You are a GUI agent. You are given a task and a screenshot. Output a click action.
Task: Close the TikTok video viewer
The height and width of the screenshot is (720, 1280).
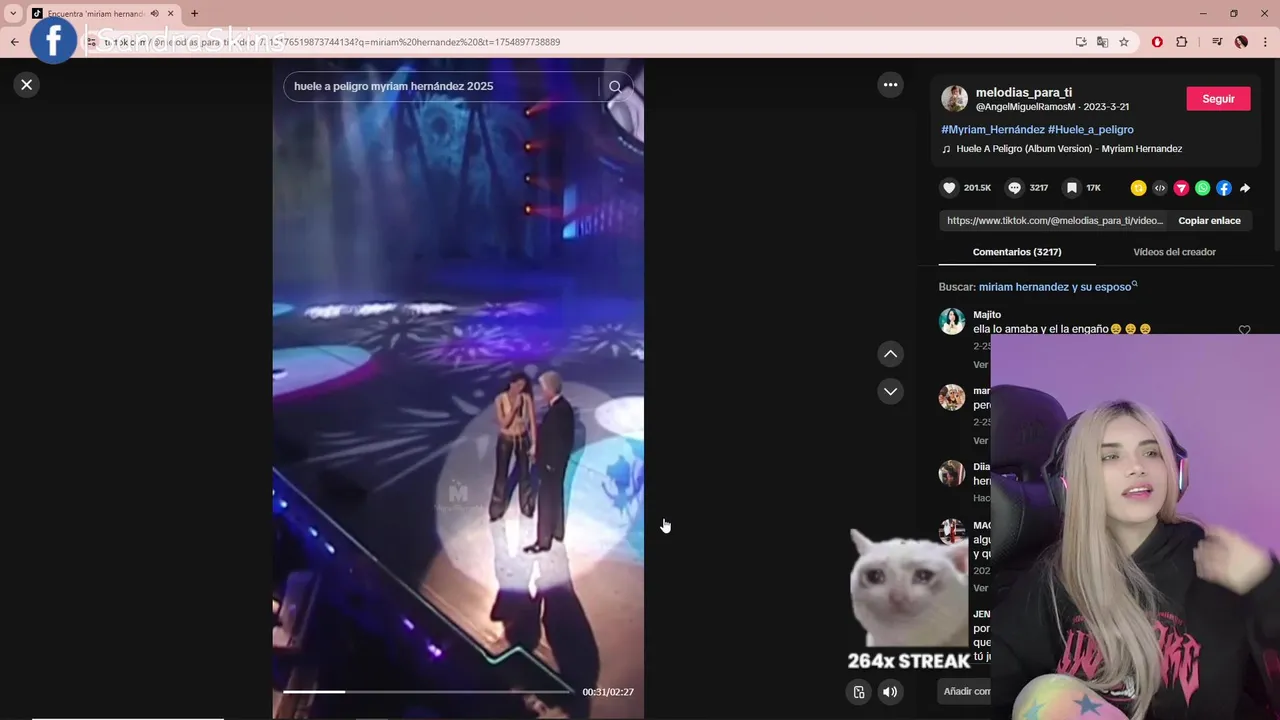coord(27,85)
